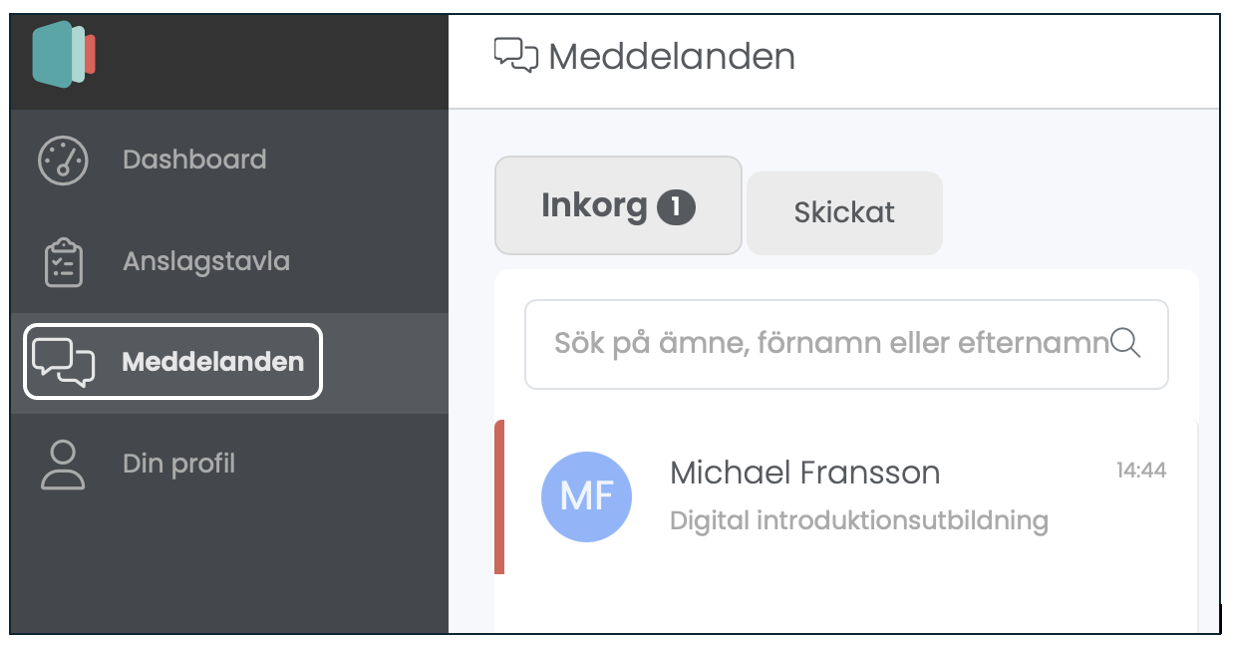Click the MF avatar circle
Screen dimensions: 1238x646
pos(586,497)
